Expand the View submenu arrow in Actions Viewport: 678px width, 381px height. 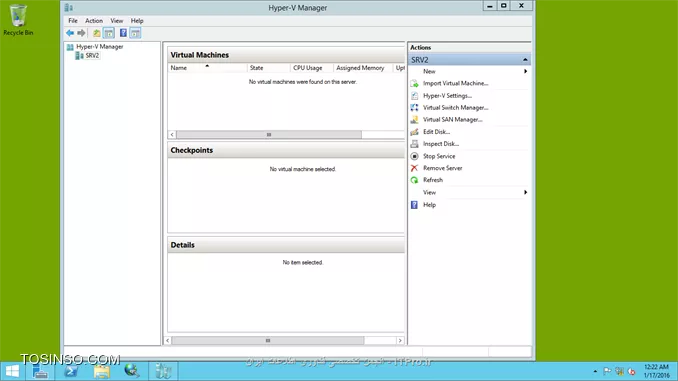525,192
